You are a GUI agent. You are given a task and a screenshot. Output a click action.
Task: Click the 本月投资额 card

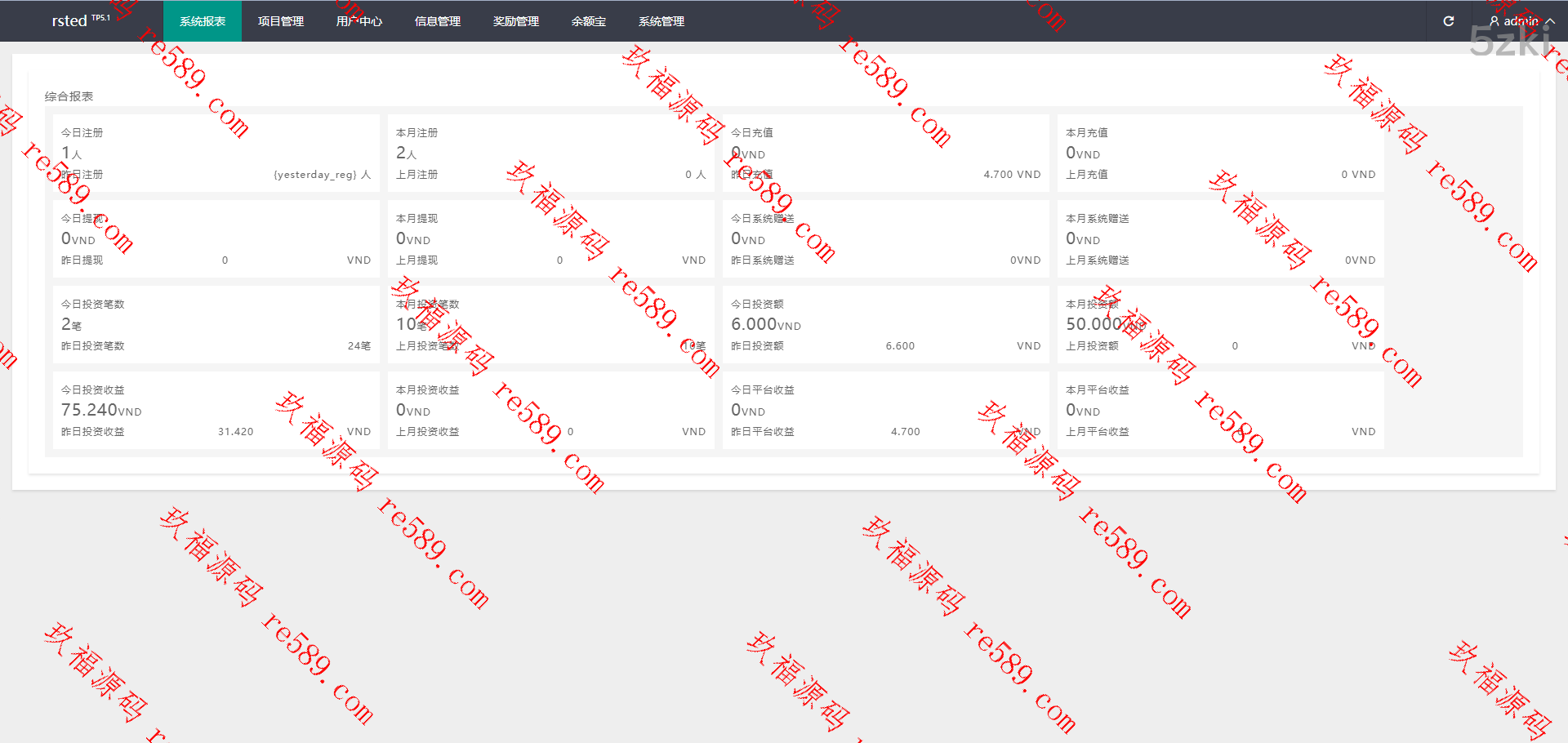[x=1220, y=325]
